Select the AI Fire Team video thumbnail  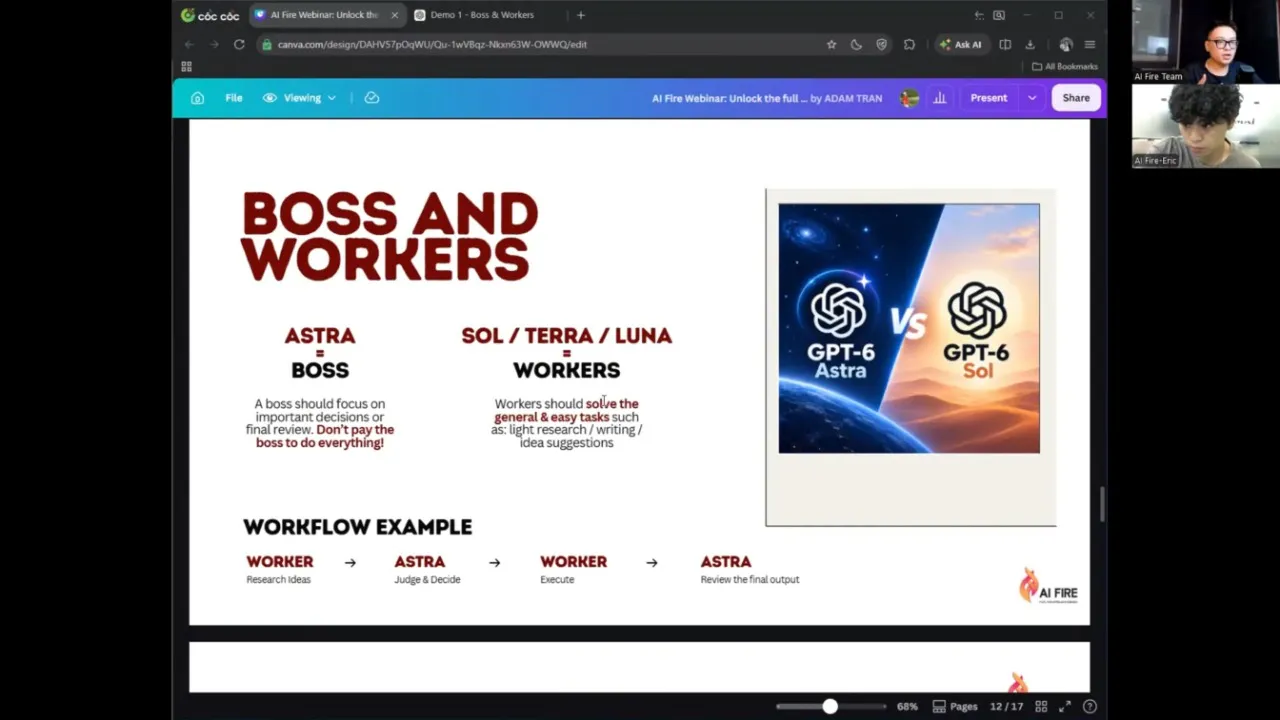[x=1205, y=42]
